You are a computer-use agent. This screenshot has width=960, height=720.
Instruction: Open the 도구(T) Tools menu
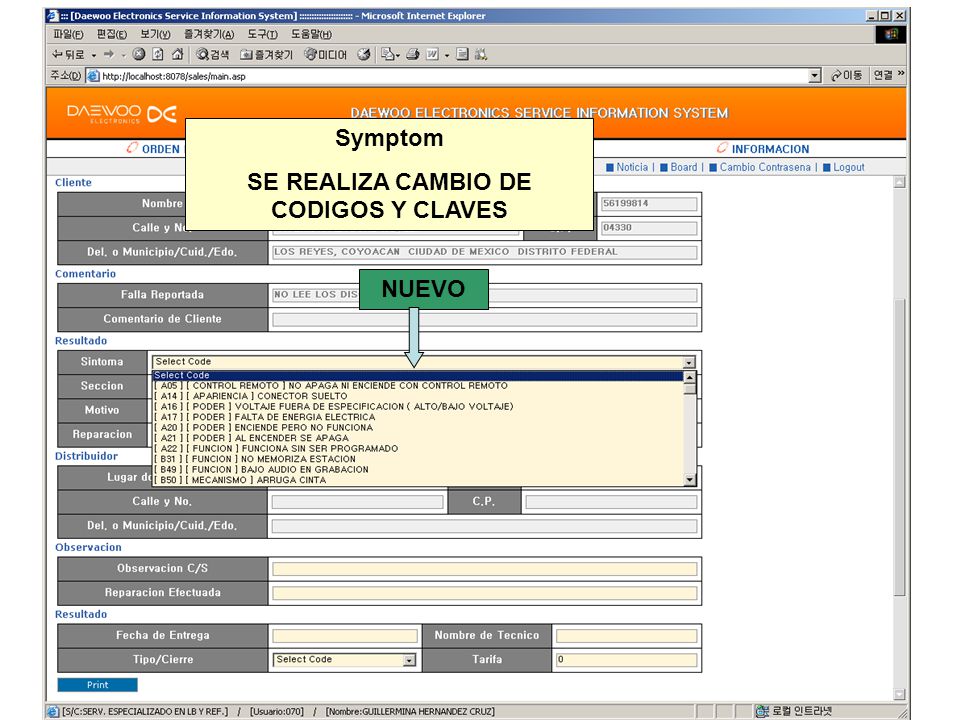(x=262, y=34)
